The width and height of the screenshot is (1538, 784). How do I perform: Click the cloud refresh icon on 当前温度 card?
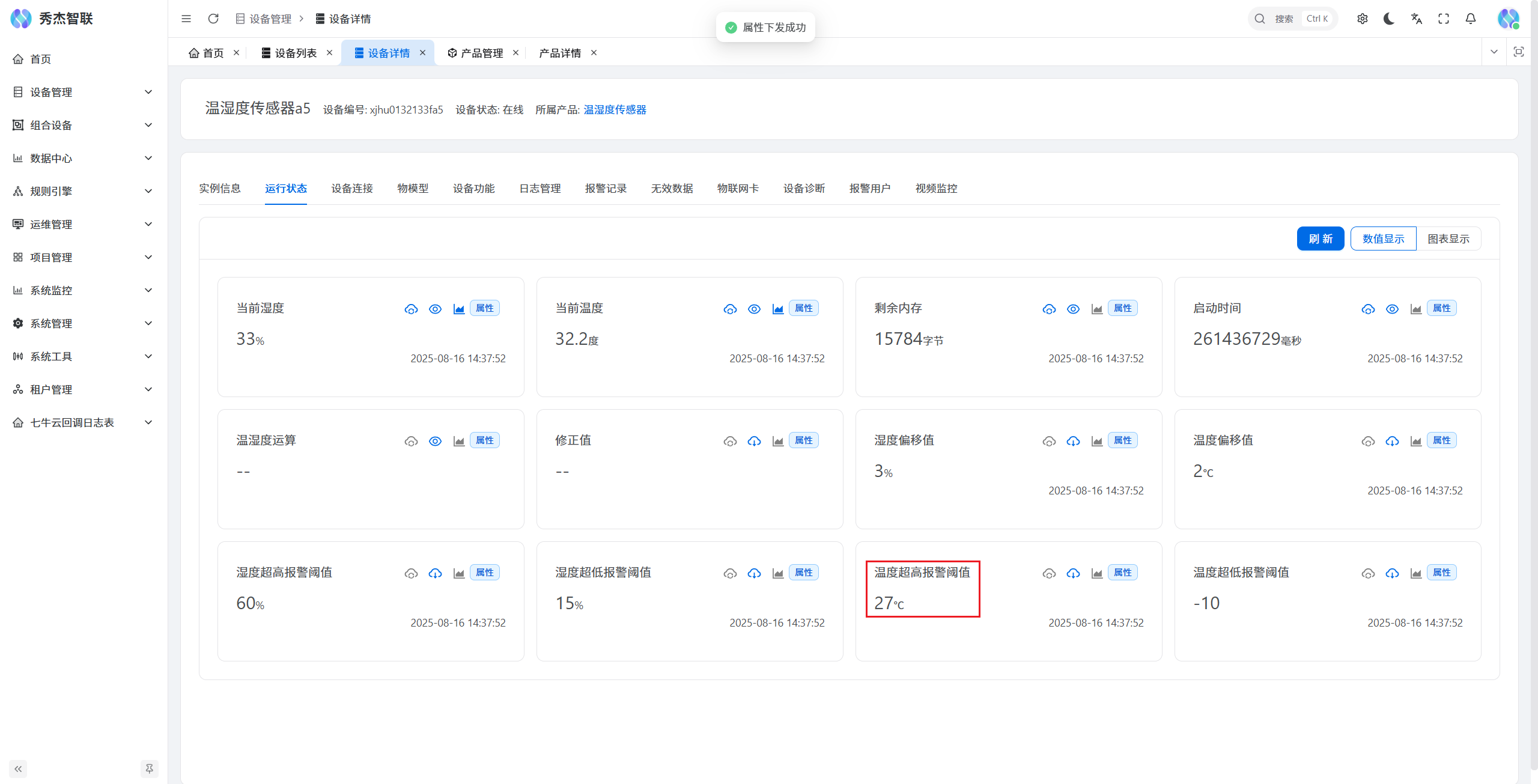point(730,309)
